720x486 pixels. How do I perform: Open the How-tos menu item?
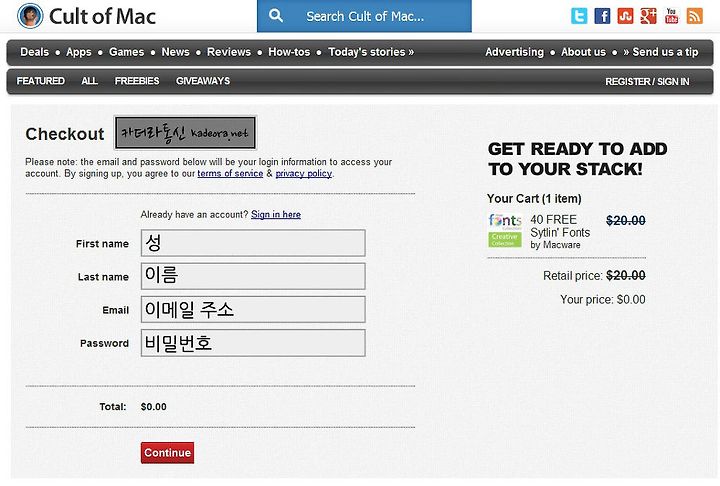tap(289, 52)
